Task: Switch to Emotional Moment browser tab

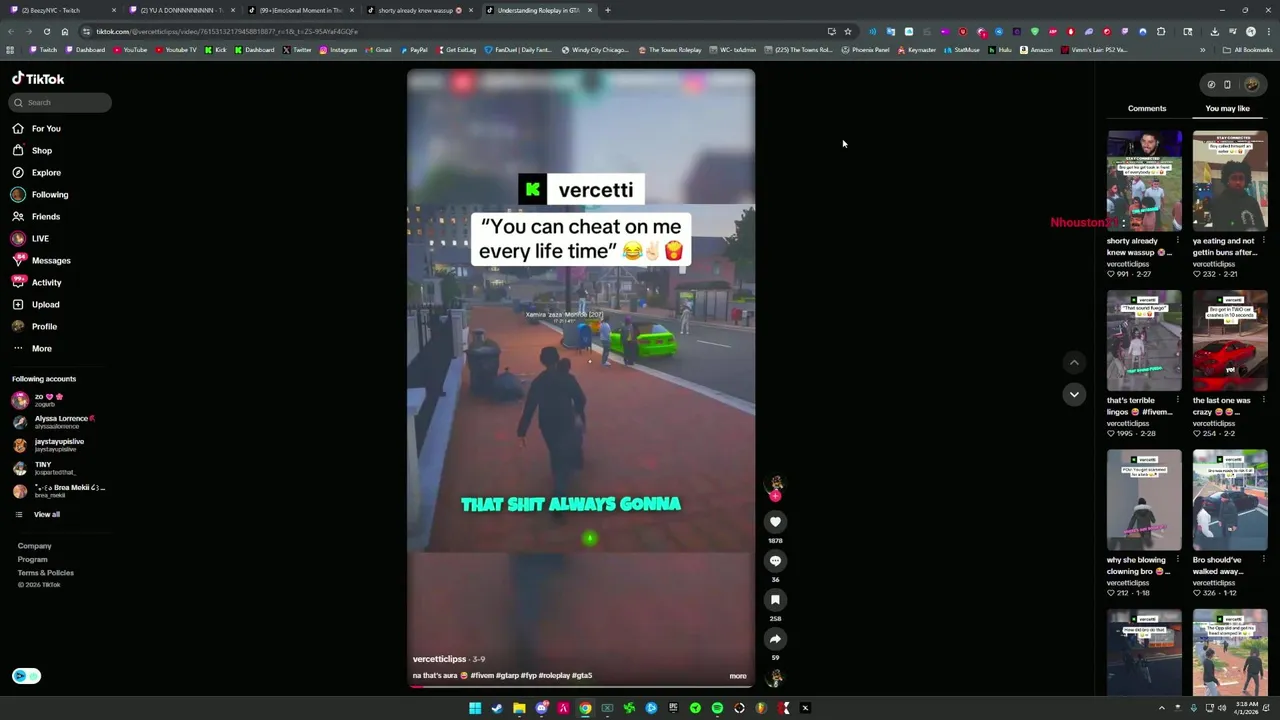Action: (x=300, y=10)
